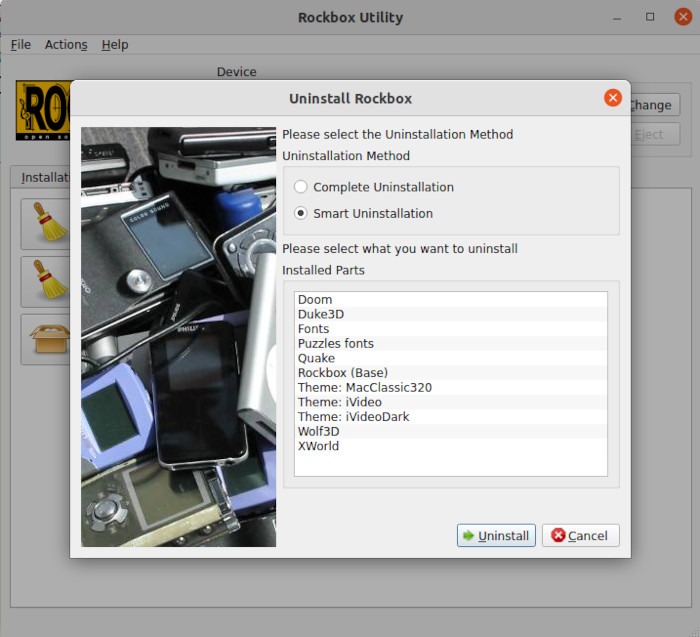Choose Theme: iVideo entry

coord(450,402)
